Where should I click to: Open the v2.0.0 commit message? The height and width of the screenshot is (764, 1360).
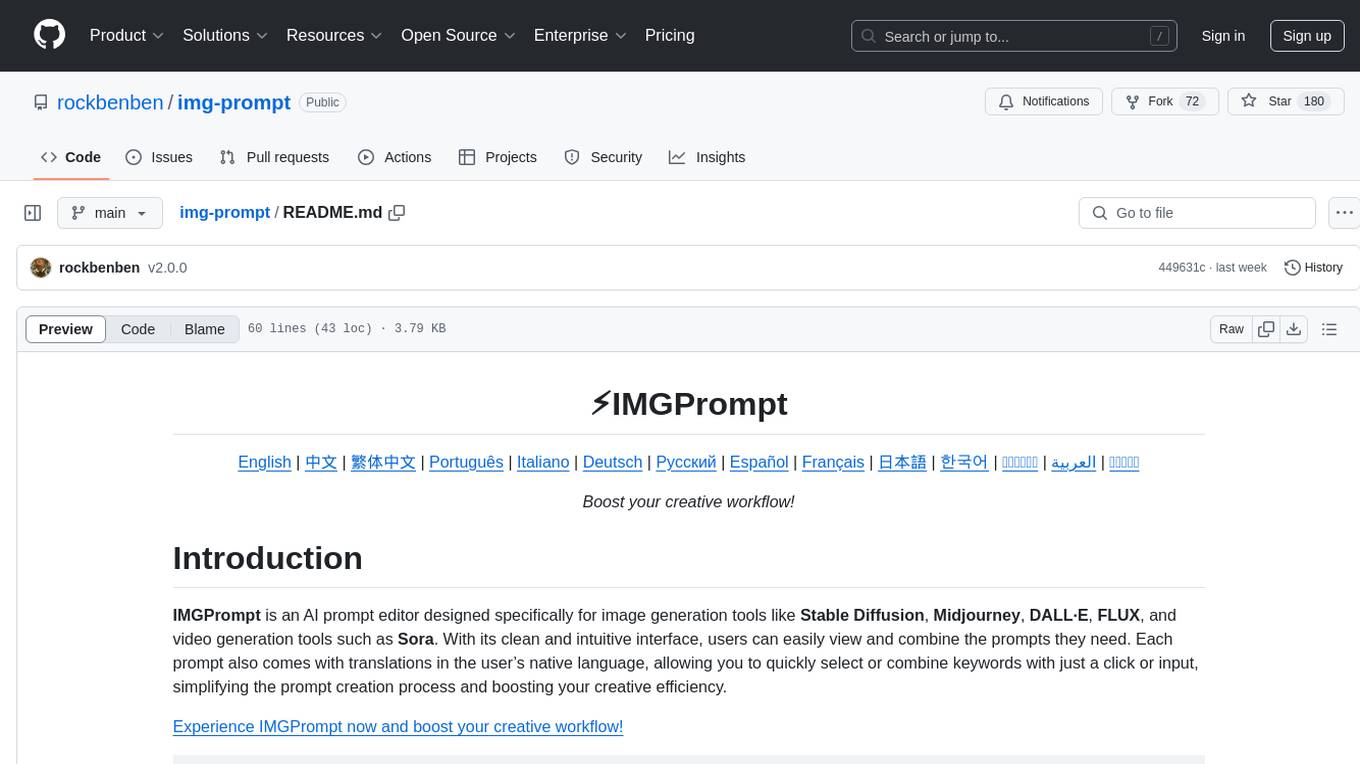coord(167,268)
